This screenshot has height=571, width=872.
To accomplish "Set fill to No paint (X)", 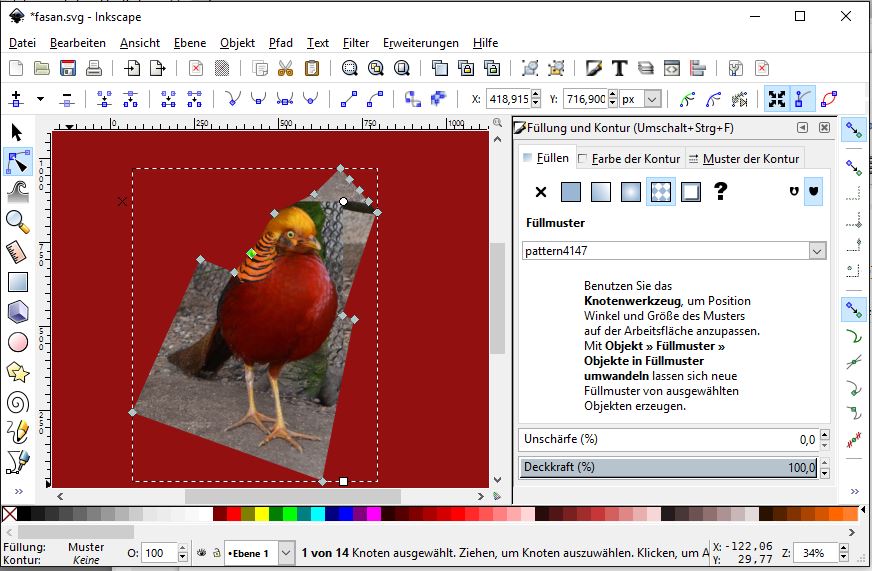I will 541,192.
